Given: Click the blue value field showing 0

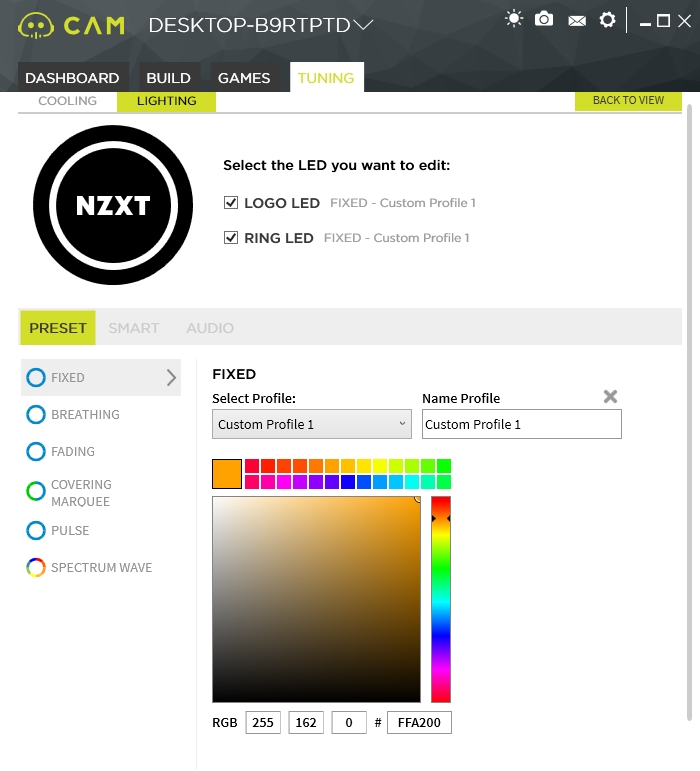Looking at the screenshot, I should (349, 722).
